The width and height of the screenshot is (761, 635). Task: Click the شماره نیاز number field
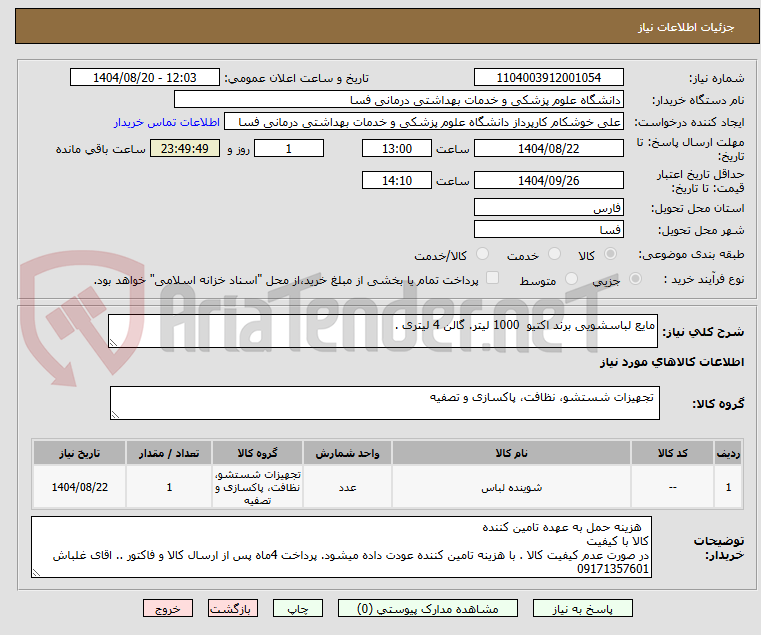548,78
